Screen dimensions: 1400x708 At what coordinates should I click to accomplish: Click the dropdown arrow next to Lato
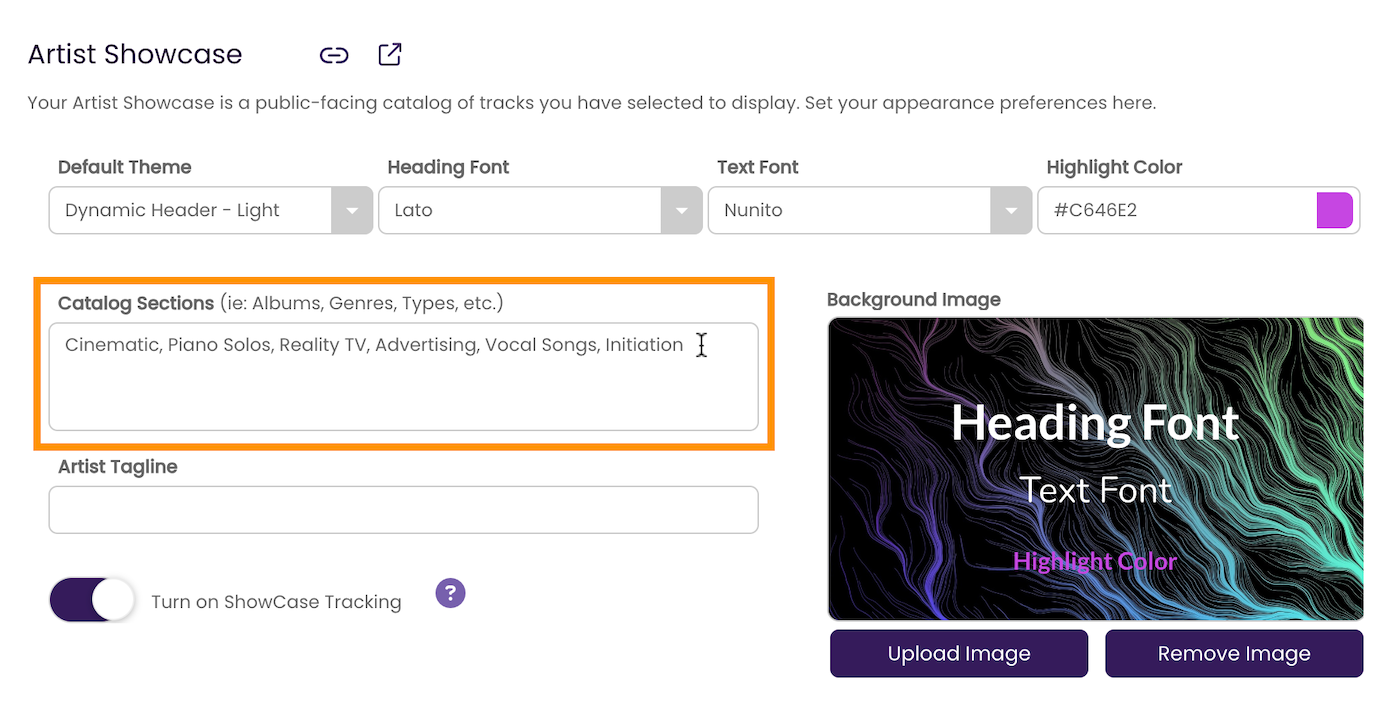point(681,210)
